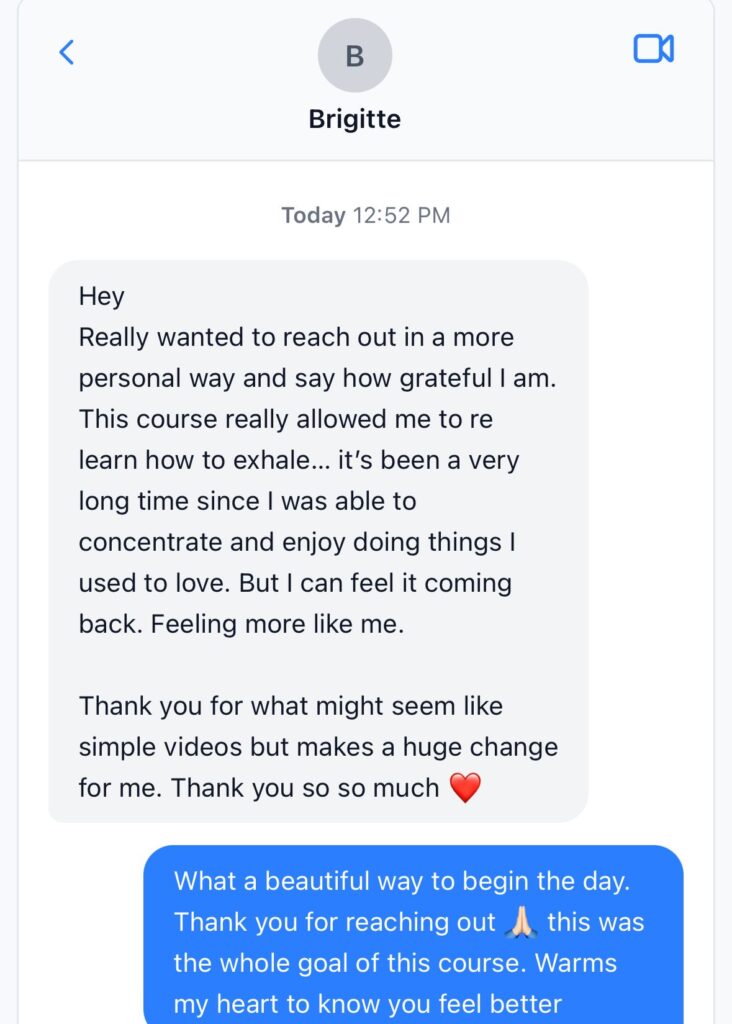Tap the back chevron arrow
Screen dimensions: 732x1024
pos(67,52)
